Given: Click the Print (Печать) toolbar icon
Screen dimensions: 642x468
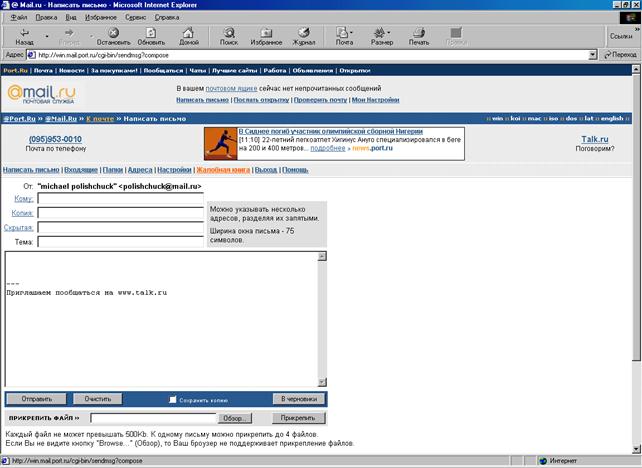Looking at the screenshot, I should 418,36.
